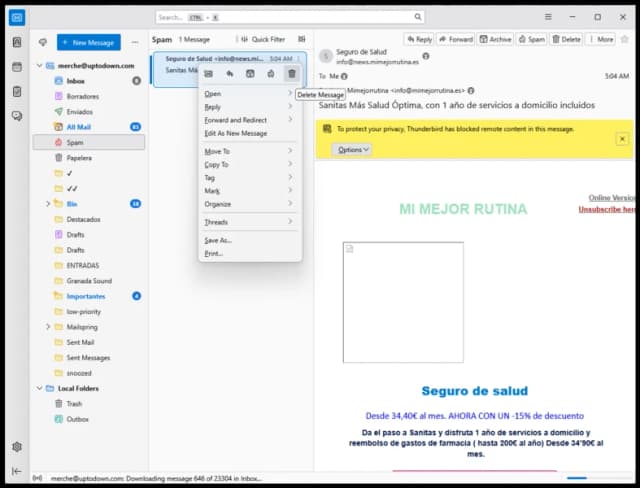This screenshot has width=640, height=488.
Task: Click the Mark as Read envelope icon in context menu
Action: [209, 74]
